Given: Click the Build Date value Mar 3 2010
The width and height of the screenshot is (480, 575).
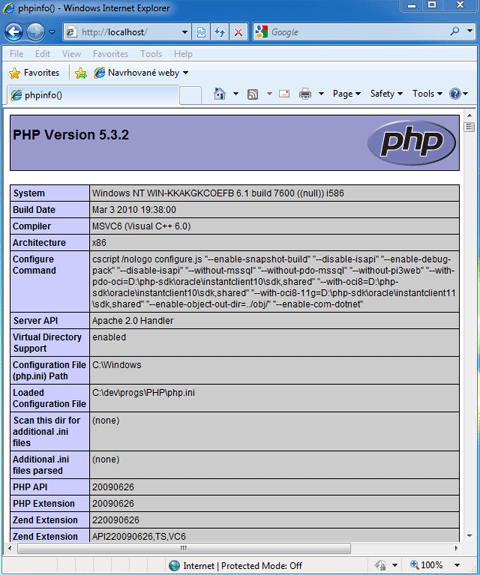Looking at the screenshot, I should click(x=134, y=210).
